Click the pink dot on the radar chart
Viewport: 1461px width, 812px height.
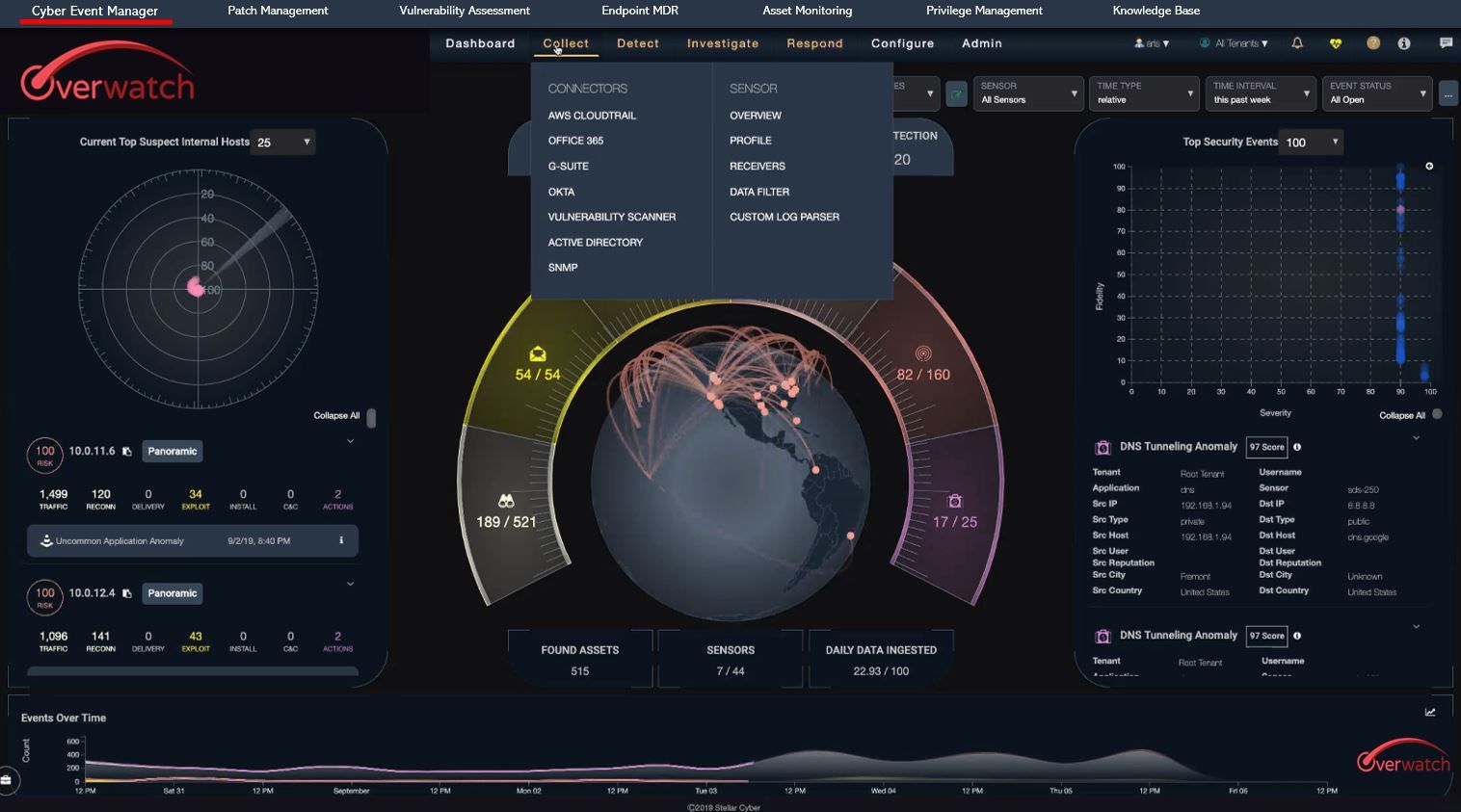196,287
